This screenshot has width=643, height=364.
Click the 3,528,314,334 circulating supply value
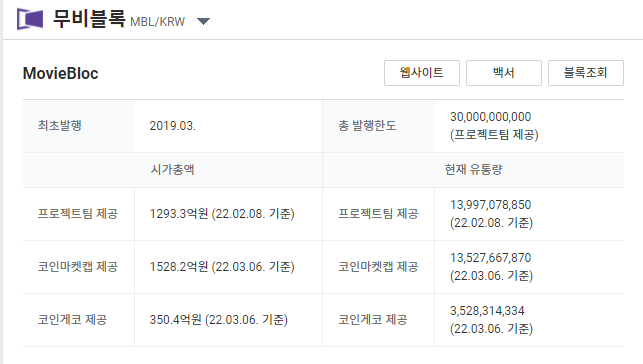(x=487, y=311)
